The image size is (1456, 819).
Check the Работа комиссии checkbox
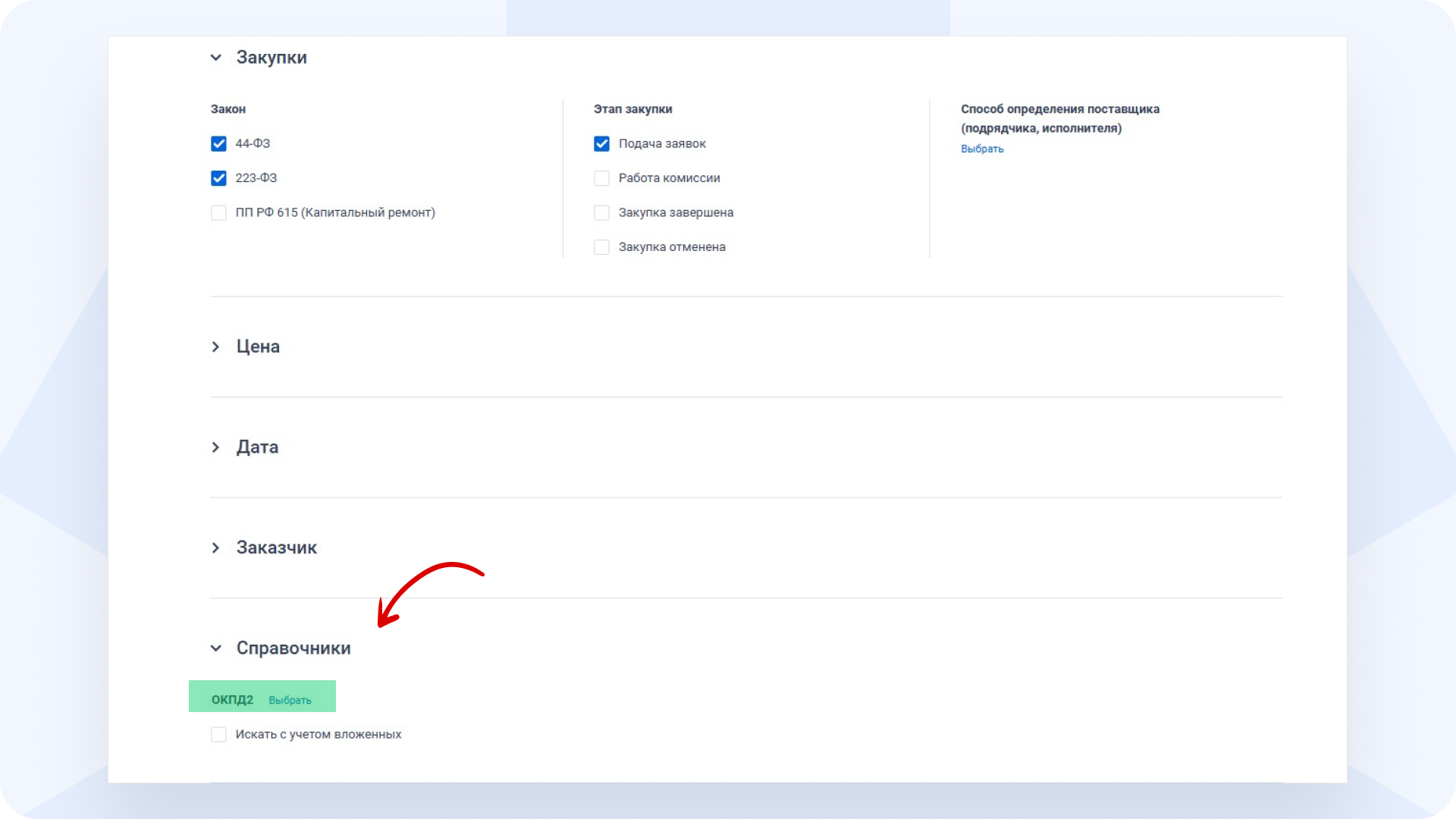coord(601,178)
